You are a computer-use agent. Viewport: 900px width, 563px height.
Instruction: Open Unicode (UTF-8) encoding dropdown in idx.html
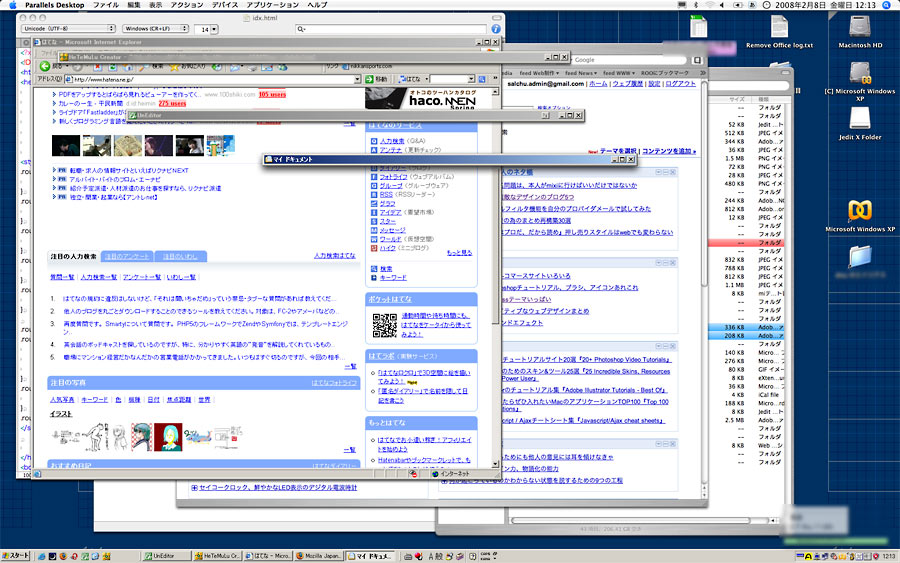69,29
